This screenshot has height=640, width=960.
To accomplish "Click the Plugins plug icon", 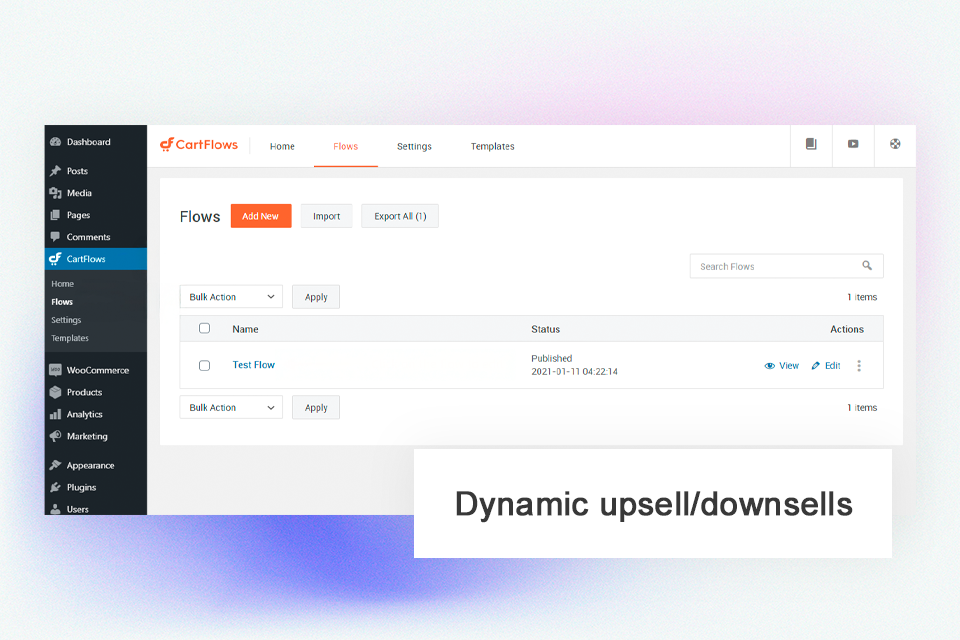I will pos(56,488).
